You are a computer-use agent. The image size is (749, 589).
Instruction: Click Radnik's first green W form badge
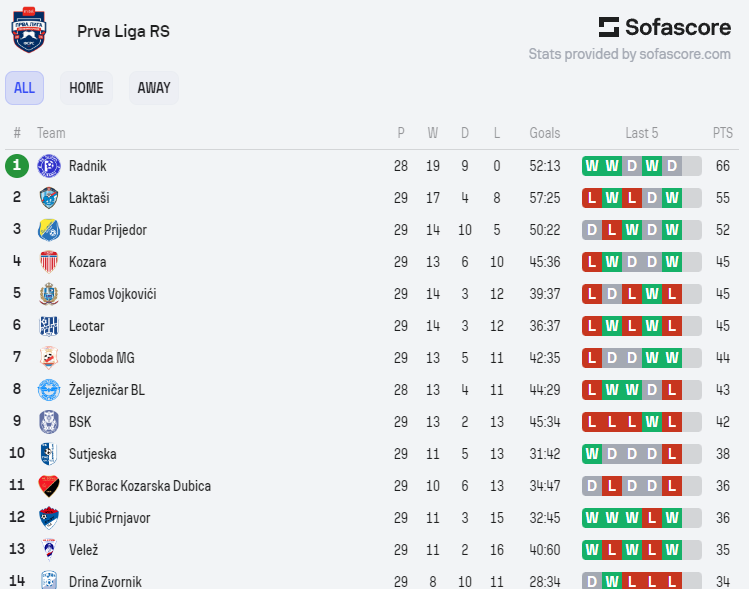[x=592, y=166]
